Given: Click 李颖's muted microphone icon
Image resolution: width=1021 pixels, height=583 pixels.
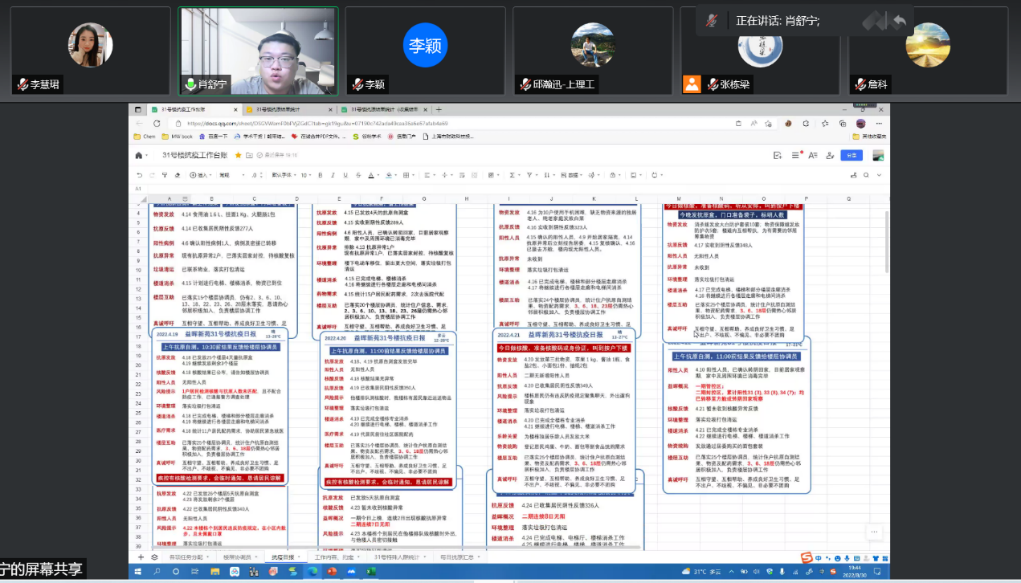Looking at the screenshot, I should pyautogui.click(x=358, y=85).
